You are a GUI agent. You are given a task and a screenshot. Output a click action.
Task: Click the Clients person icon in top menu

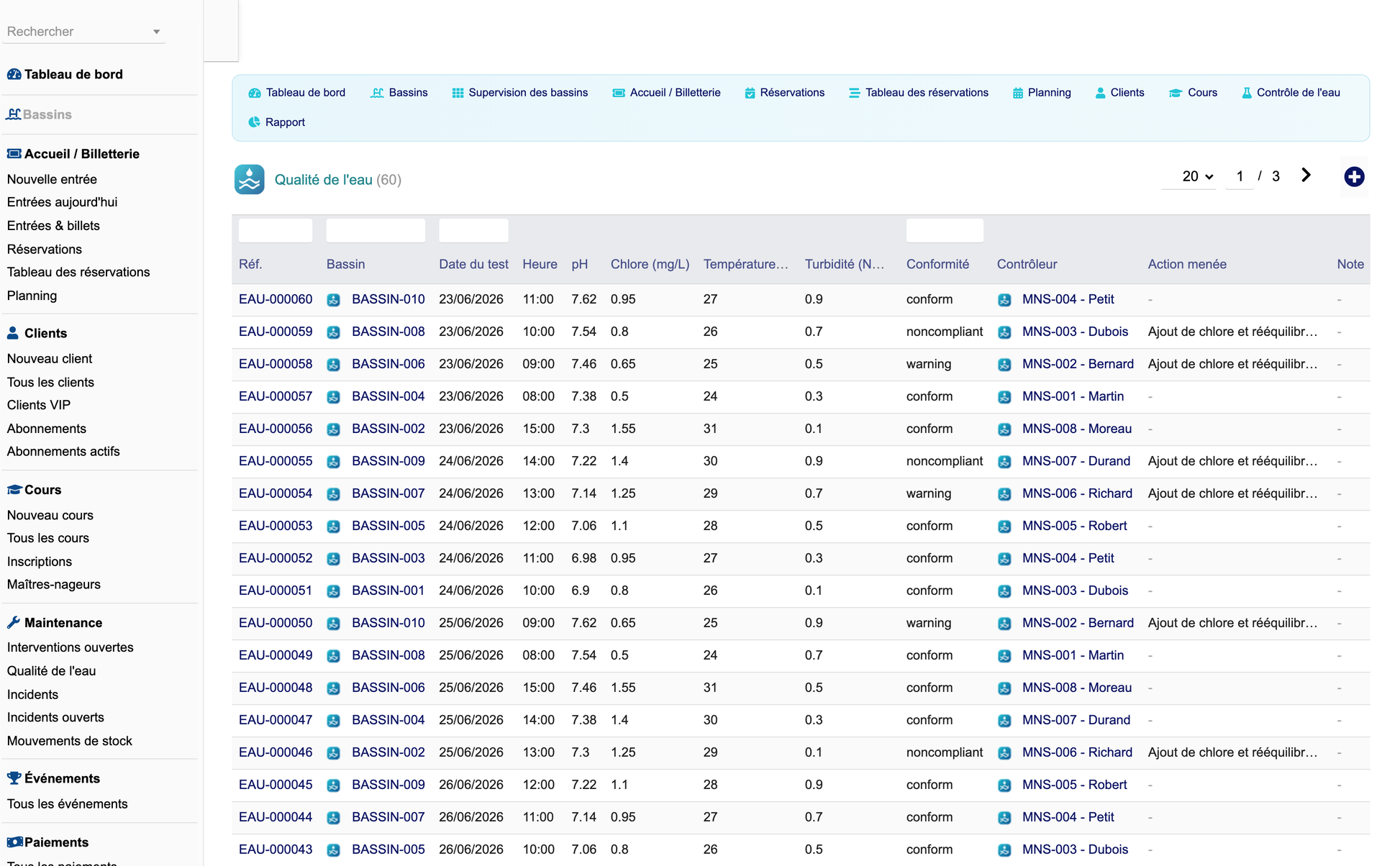coord(1100,93)
